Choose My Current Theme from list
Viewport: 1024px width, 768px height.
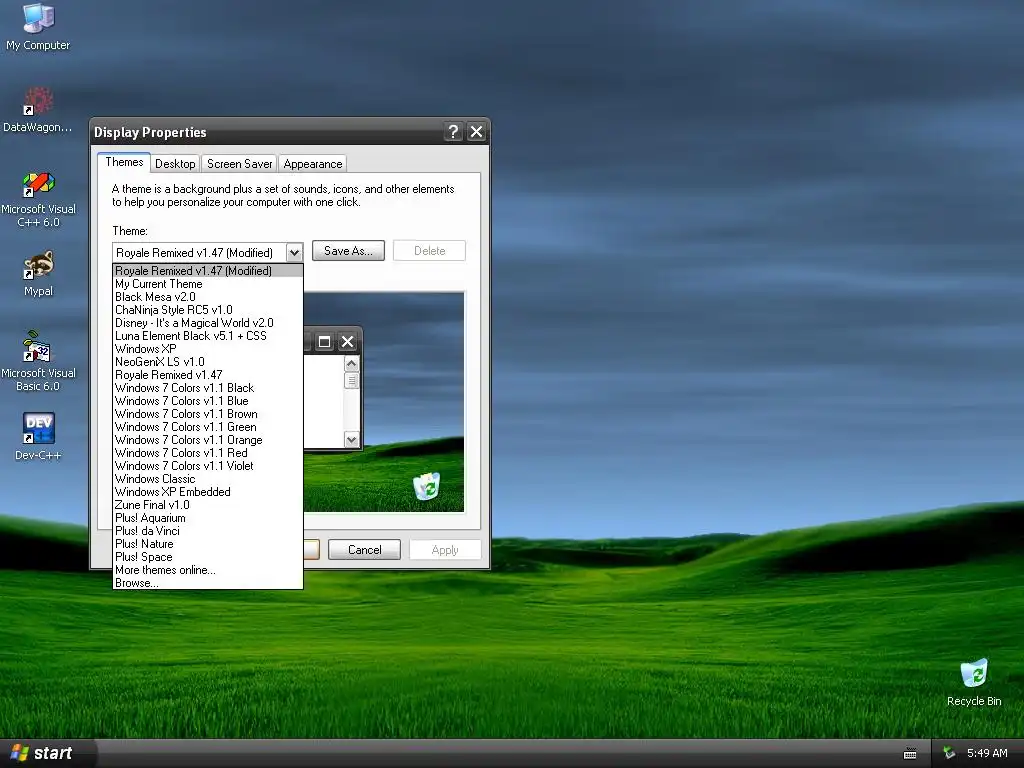pos(208,284)
